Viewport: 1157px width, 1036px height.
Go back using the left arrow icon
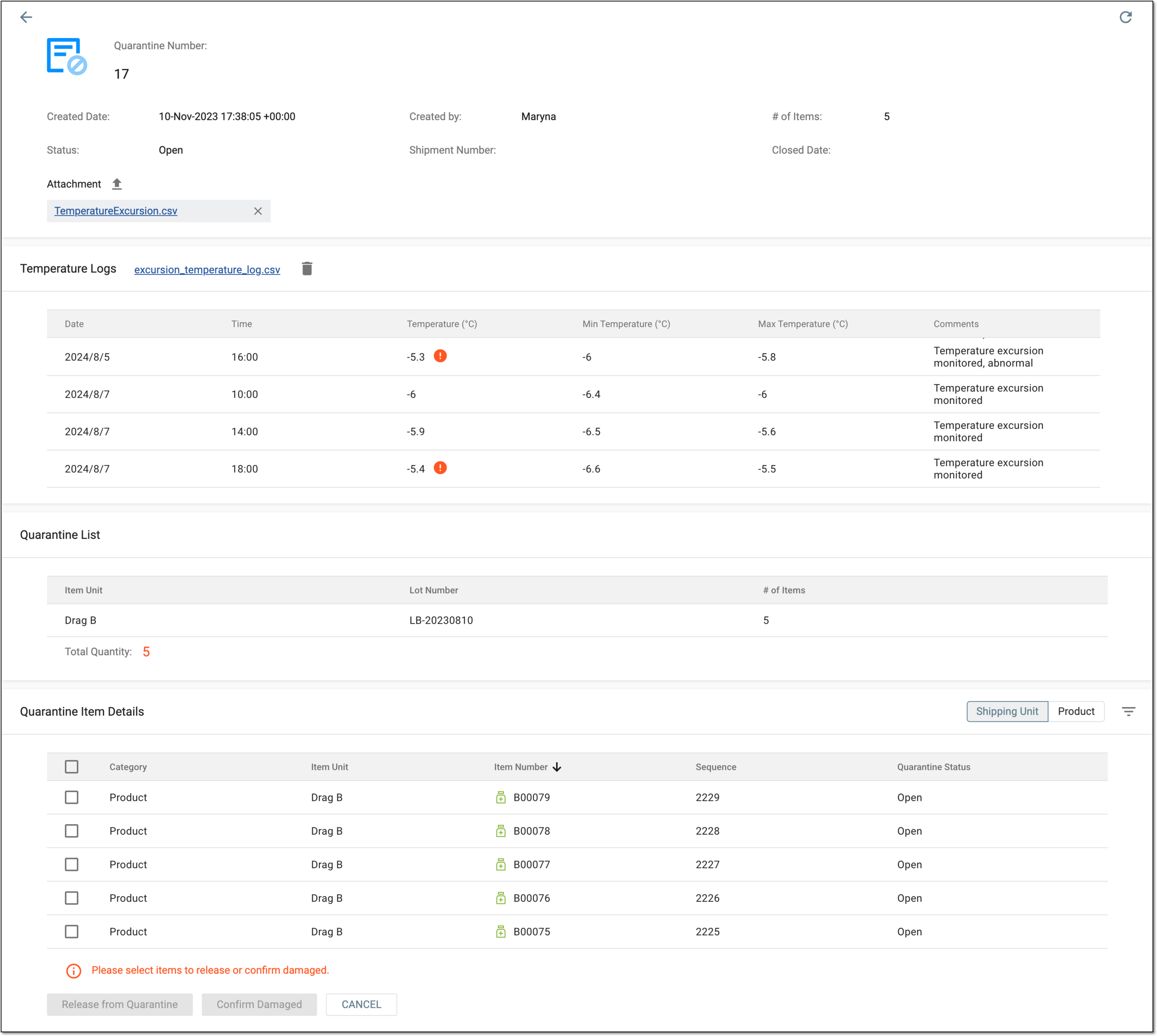[x=26, y=17]
